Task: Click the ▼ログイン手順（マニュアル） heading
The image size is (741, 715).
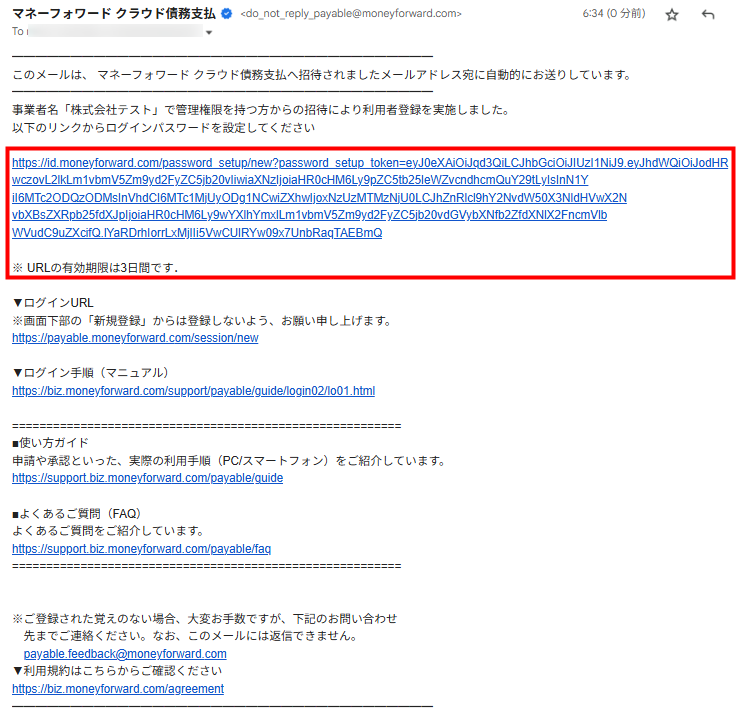Action: [x=90, y=372]
